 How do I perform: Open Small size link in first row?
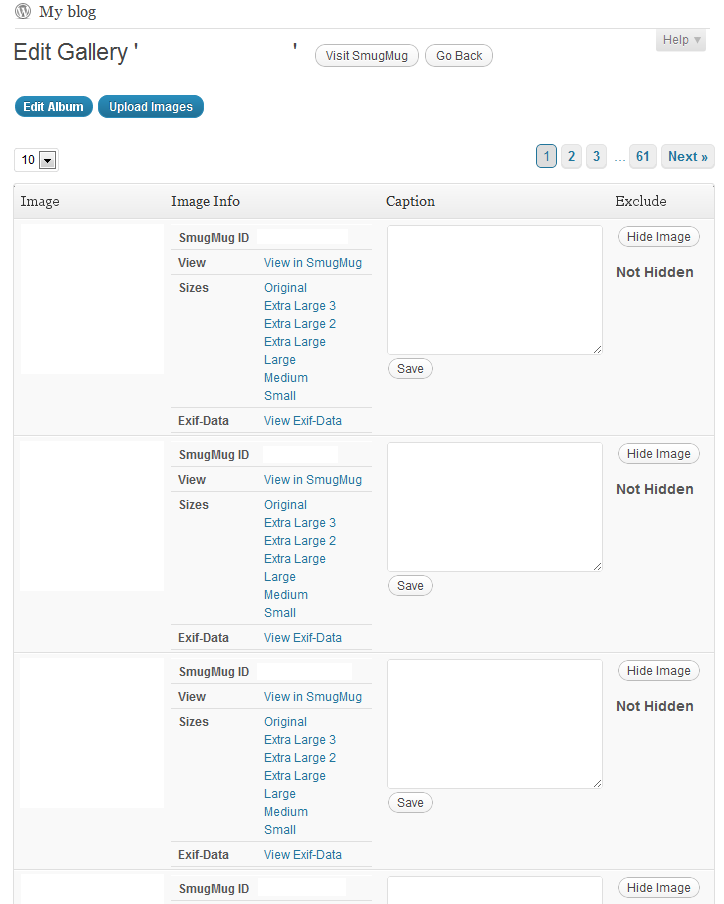[280, 396]
